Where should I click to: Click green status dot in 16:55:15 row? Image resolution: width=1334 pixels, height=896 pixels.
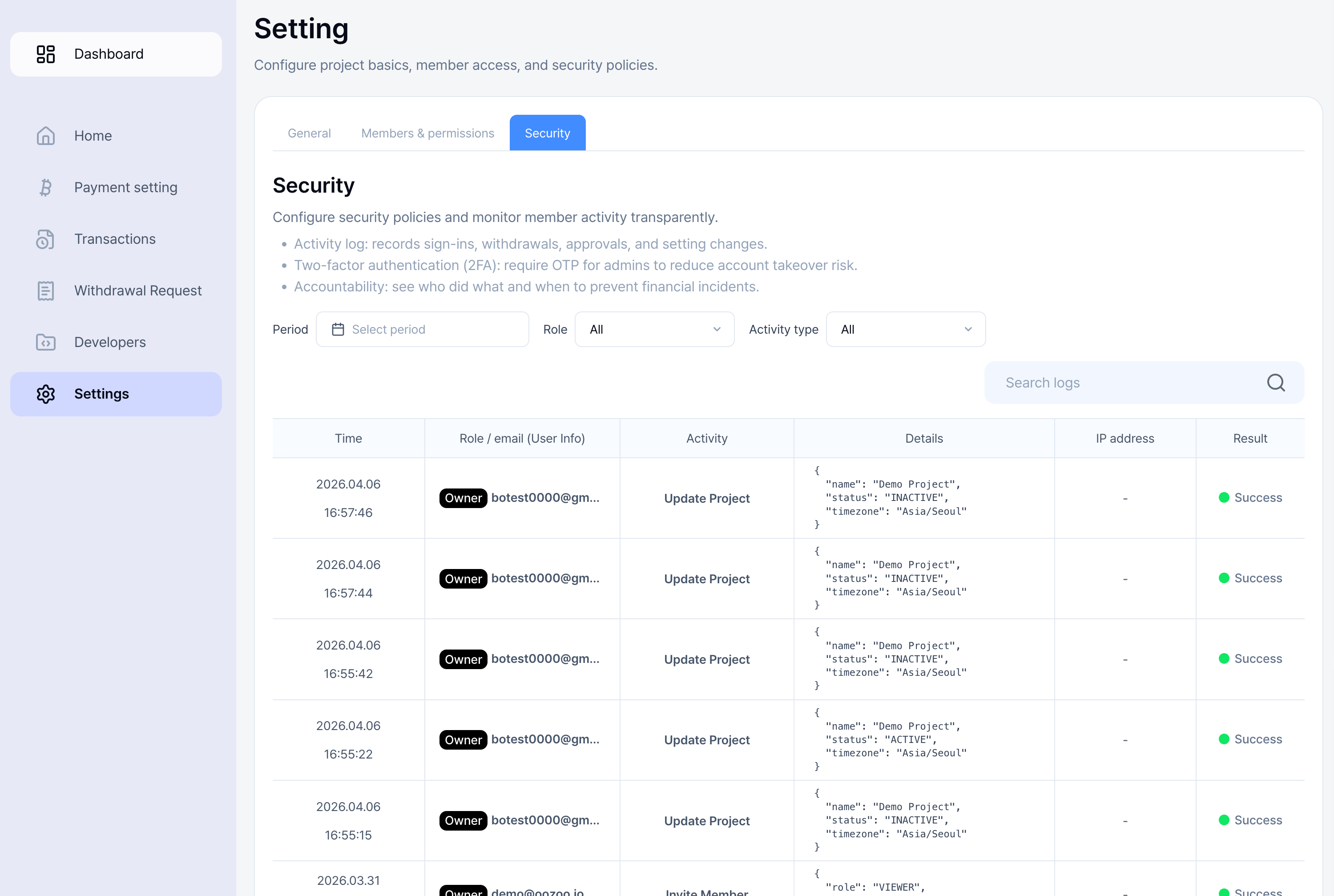[1224, 820]
